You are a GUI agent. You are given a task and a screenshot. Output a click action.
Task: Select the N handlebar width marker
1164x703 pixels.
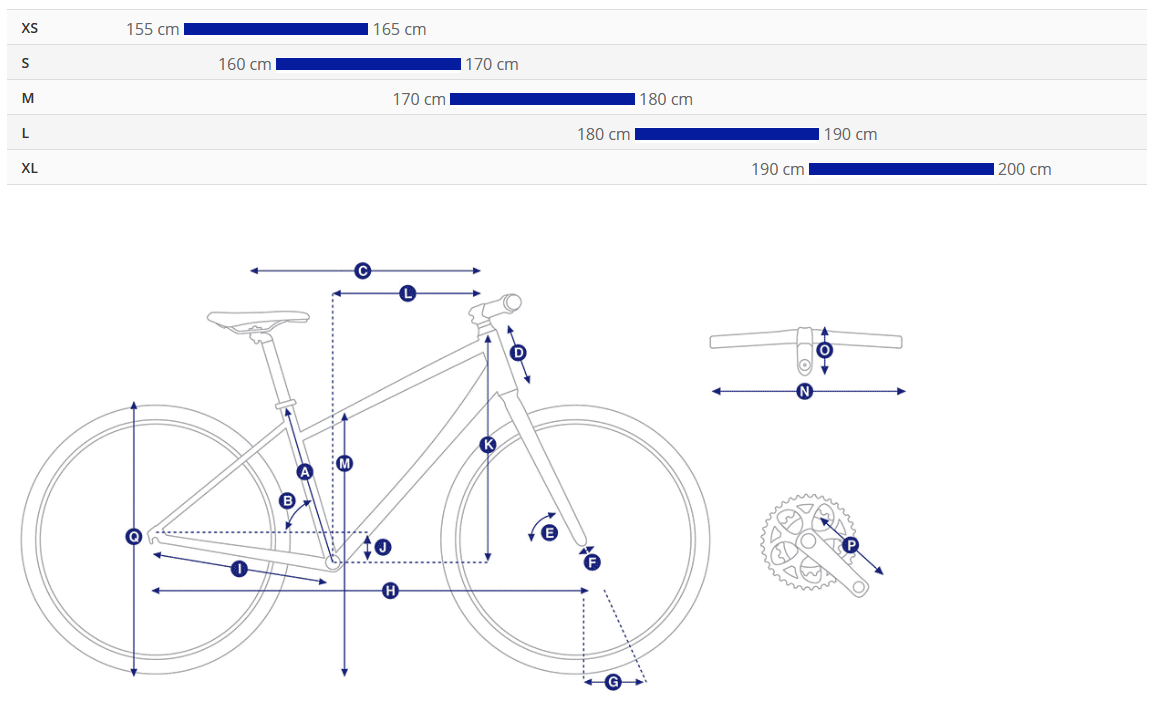tap(805, 391)
